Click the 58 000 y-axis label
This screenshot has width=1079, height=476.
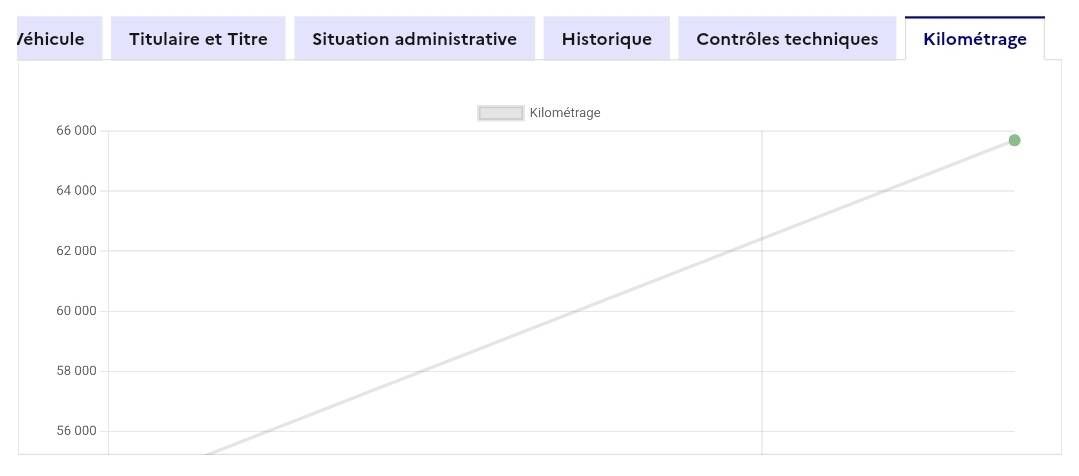click(x=76, y=371)
